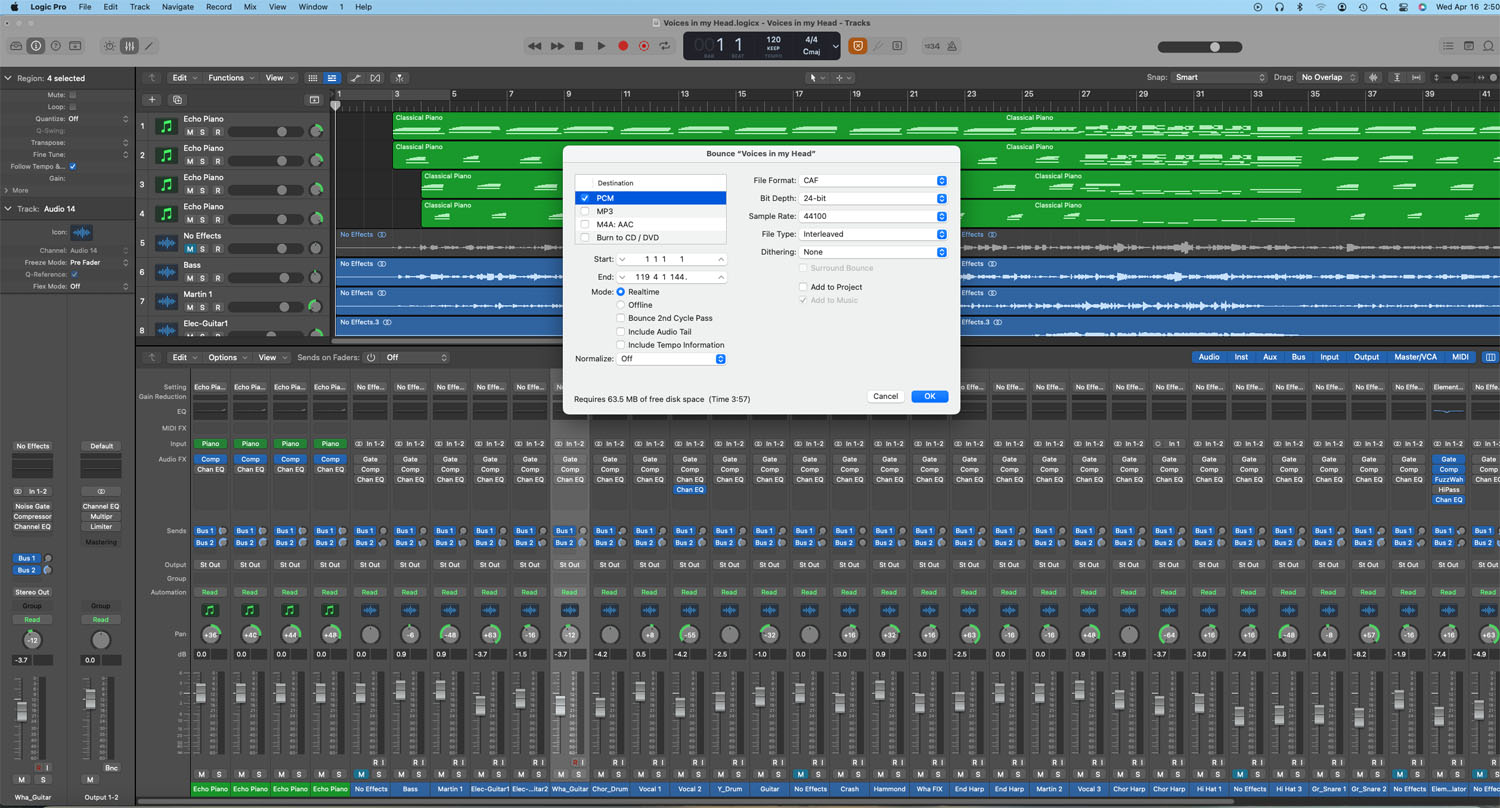The image size is (1500, 808).
Task: Open the Navigate menu in menu bar
Action: 178,7
